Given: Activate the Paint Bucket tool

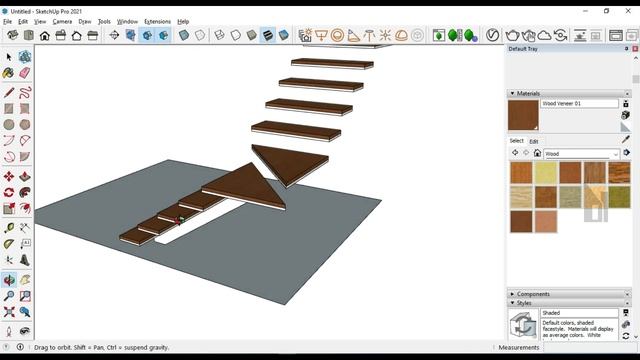Looking at the screenshot, I should pos(9,73).
